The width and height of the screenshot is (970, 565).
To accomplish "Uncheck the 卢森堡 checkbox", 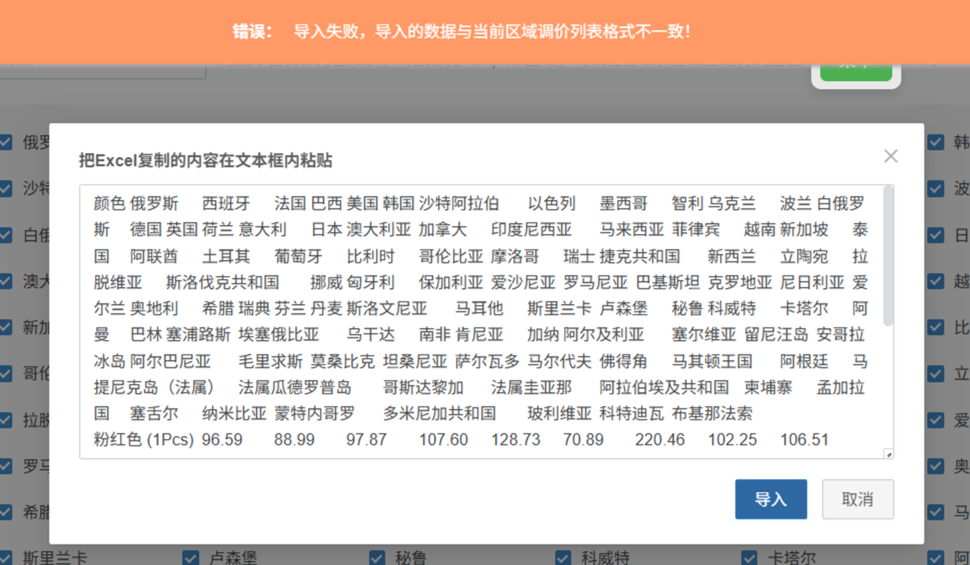I will point(191,557).
